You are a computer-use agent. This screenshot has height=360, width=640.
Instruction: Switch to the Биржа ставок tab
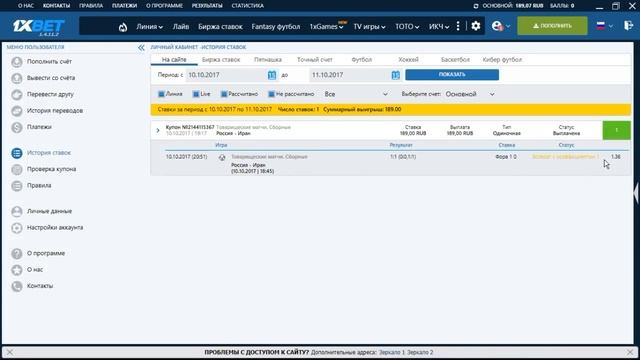(x=221, y=60)
